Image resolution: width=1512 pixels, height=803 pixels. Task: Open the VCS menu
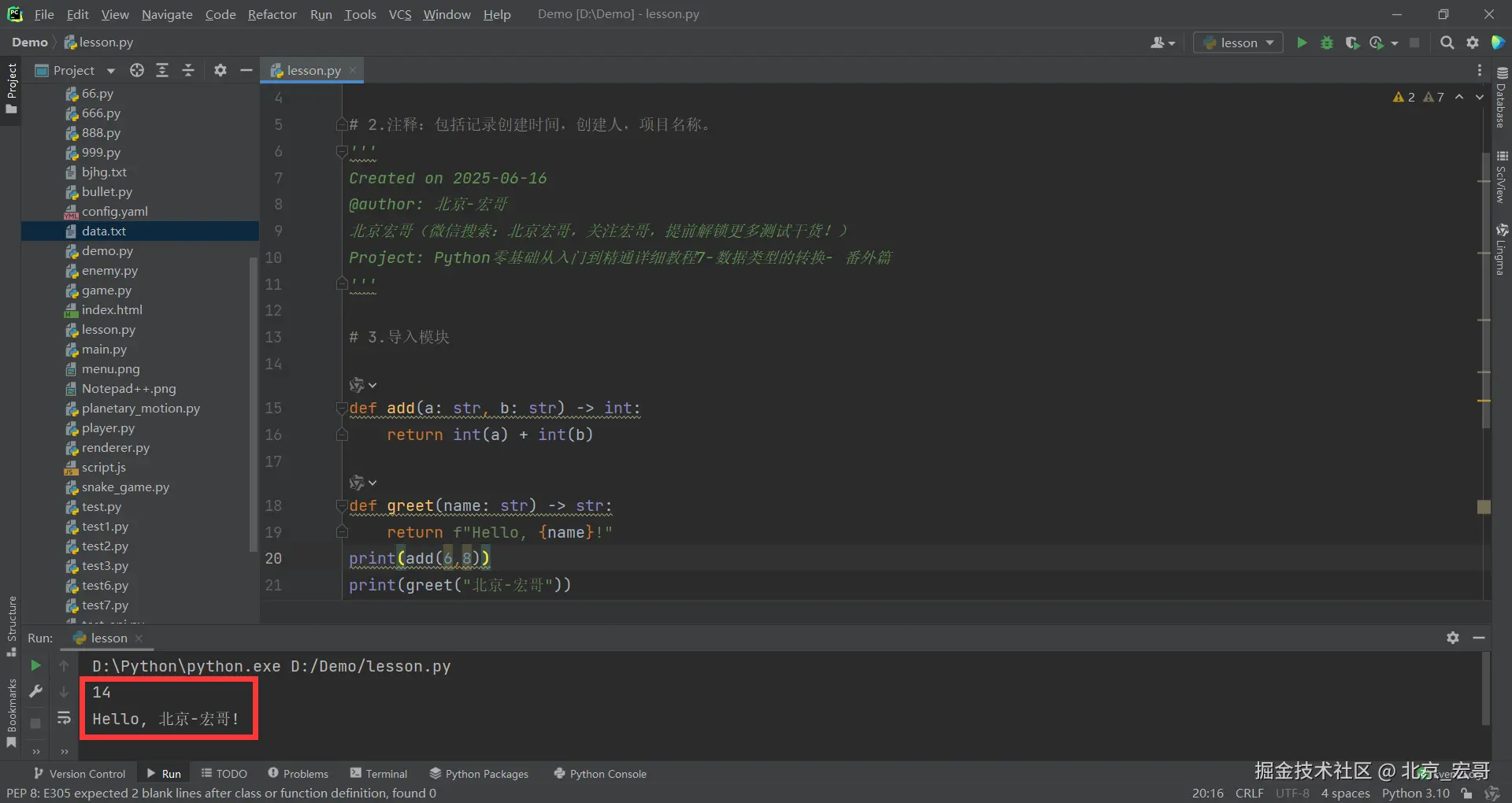tap(400, 14)
